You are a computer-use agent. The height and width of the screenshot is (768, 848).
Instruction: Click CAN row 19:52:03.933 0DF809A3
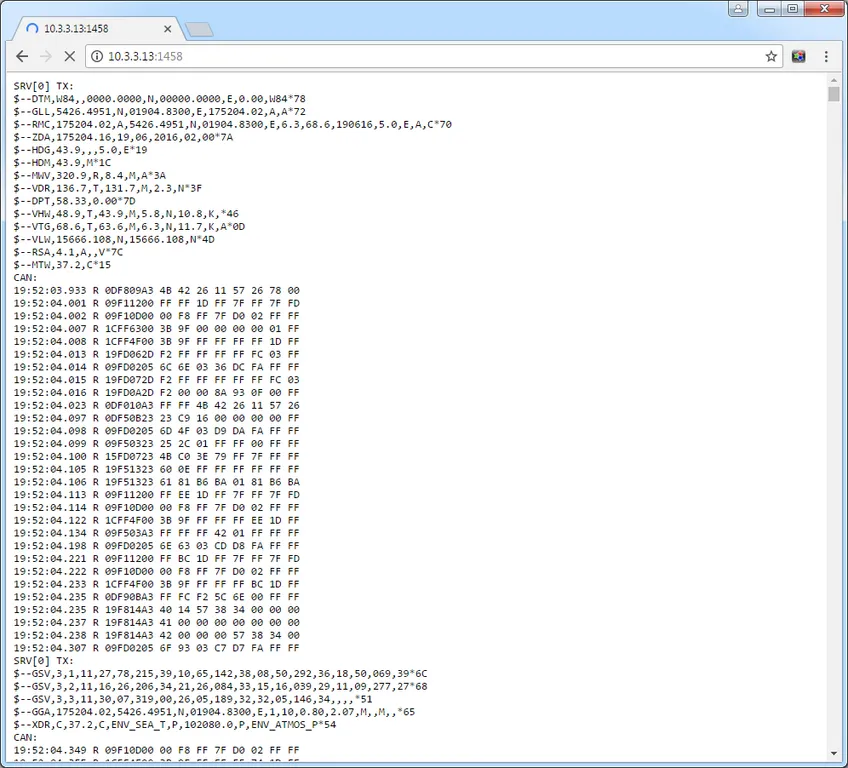[156, 290]
